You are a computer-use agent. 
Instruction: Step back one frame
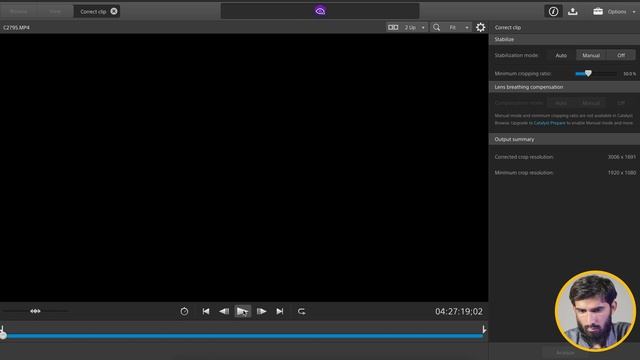[224, 311]
